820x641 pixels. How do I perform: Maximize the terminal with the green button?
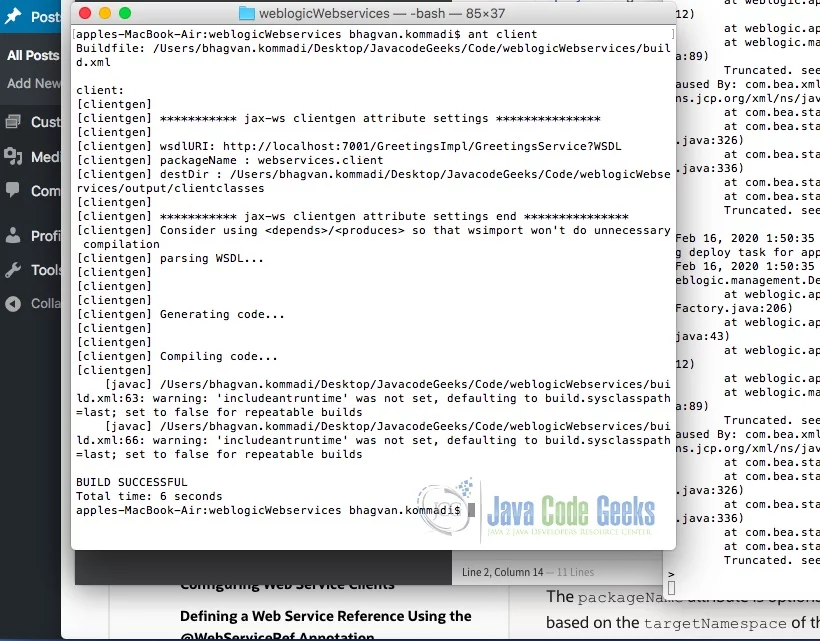124,13
